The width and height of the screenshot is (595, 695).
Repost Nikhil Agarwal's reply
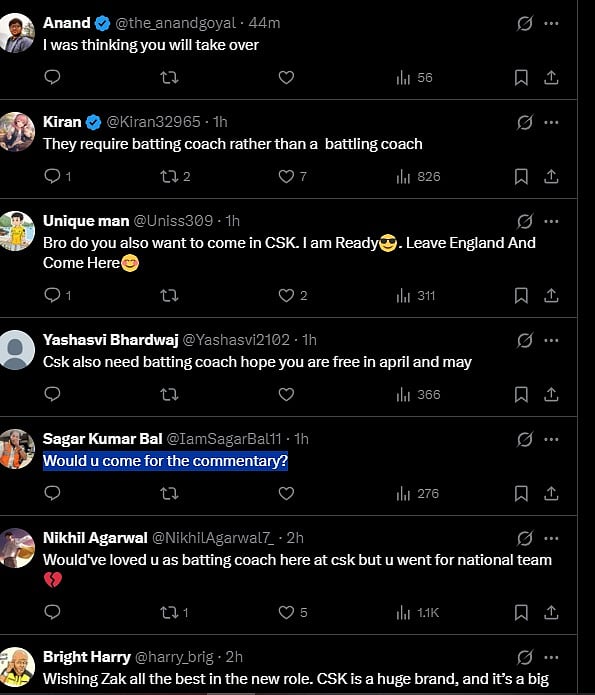coord(169,613)
